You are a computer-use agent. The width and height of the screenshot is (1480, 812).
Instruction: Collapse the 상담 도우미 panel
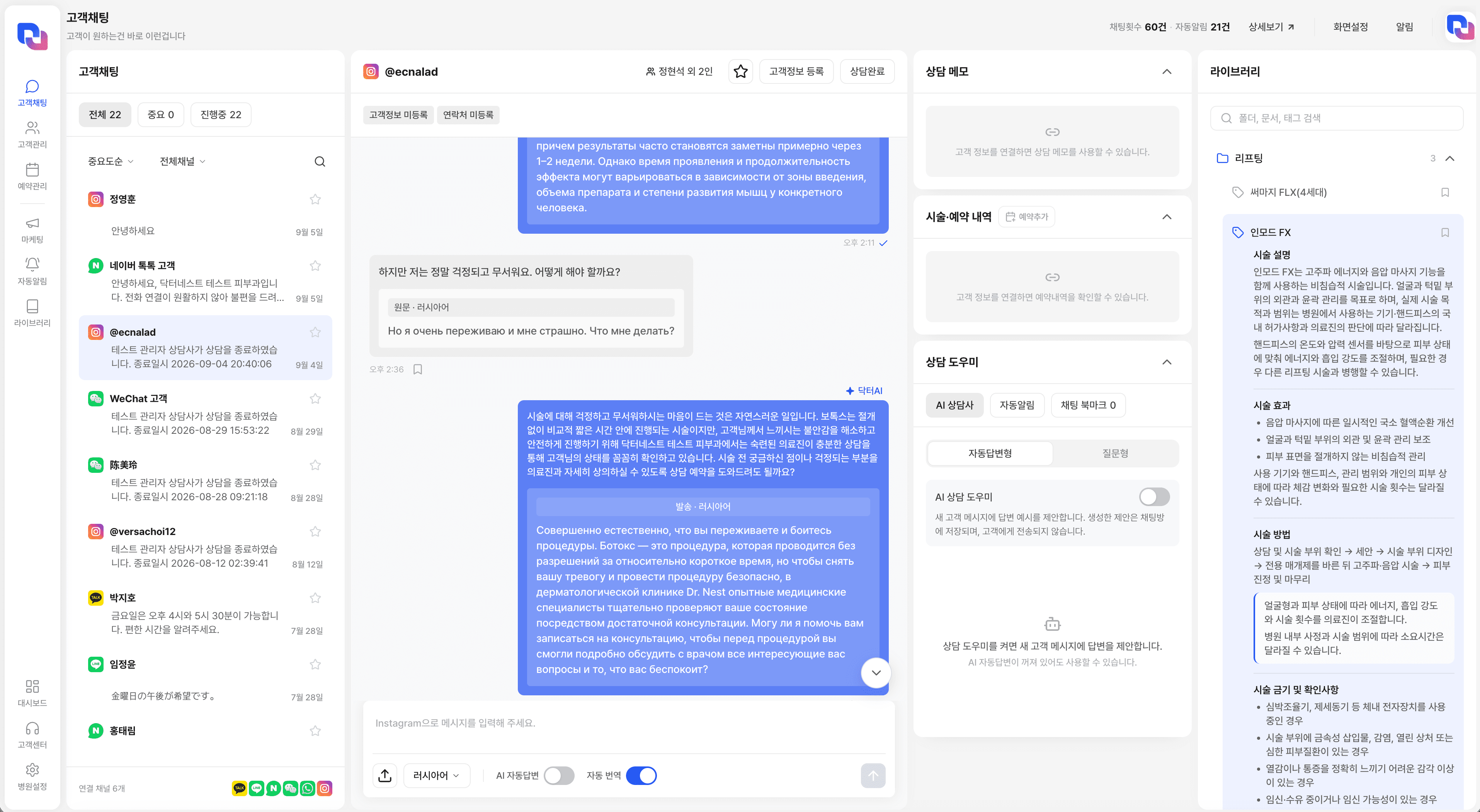pyautogui.click(x=1166, y=362)
